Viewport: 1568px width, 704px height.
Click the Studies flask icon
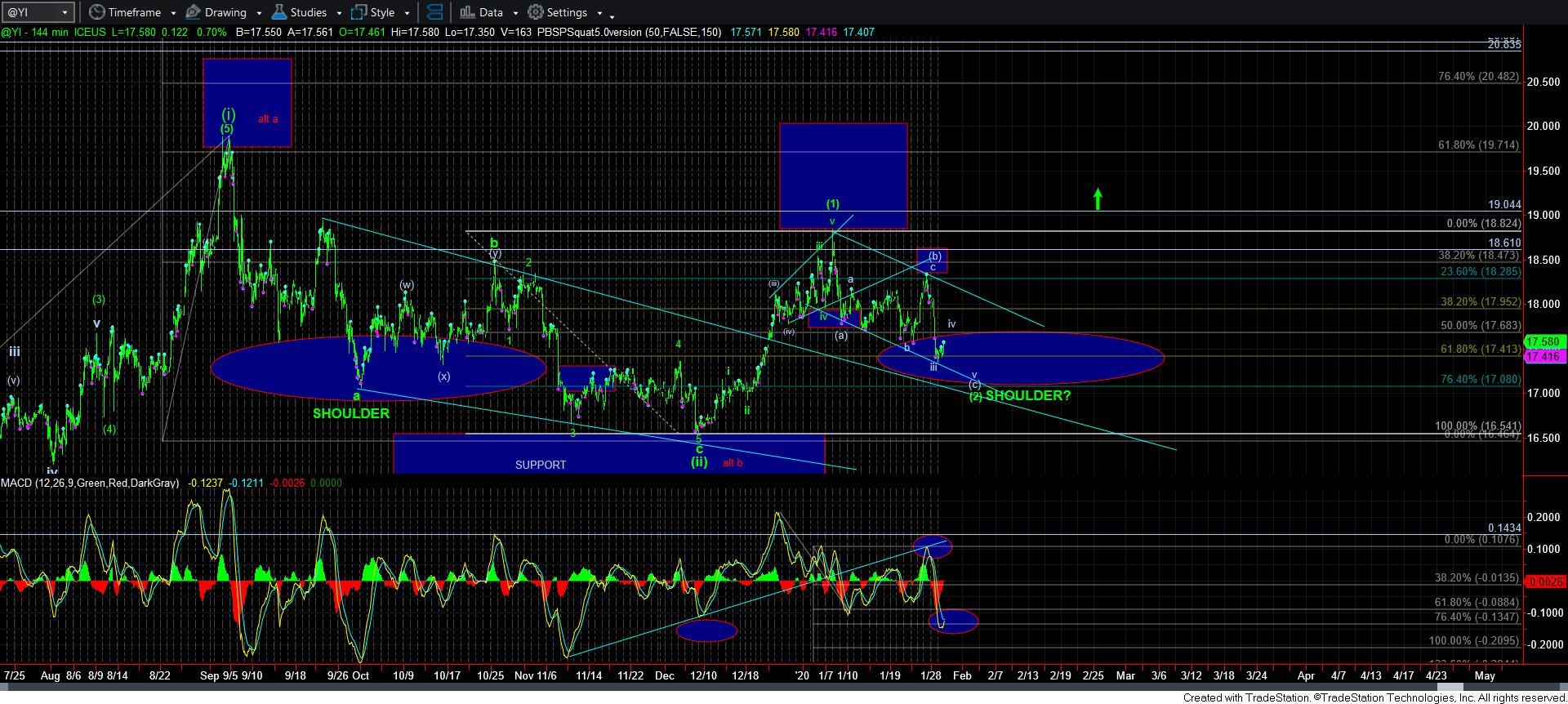[x=278, y=12]
